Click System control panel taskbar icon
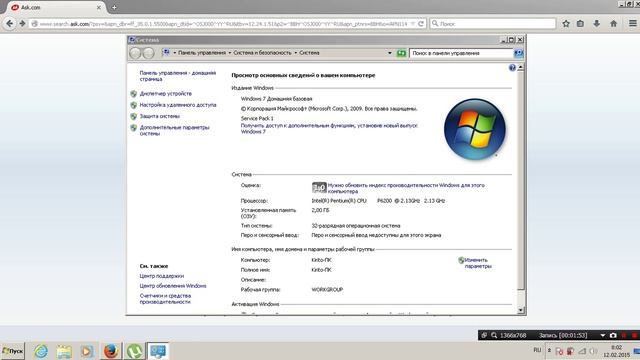This screenshot has width=640, height=360. 158,351
